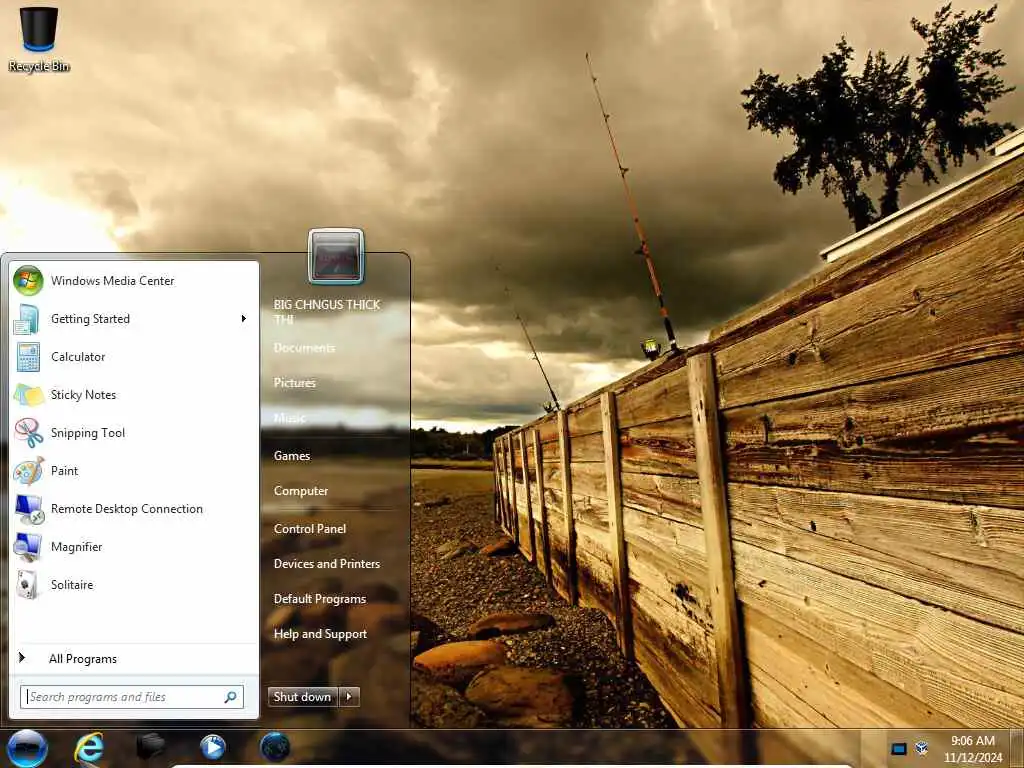Viewport: 1024px width, 768px height.
Task: Open Games from Start menu
Action: pyautogui.click(x=292, y=456)
